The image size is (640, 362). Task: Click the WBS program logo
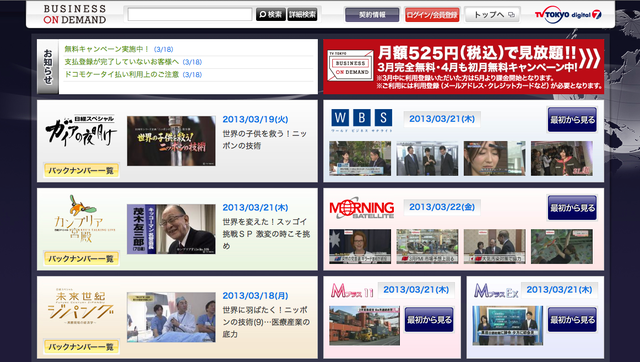tap(362, 120)
